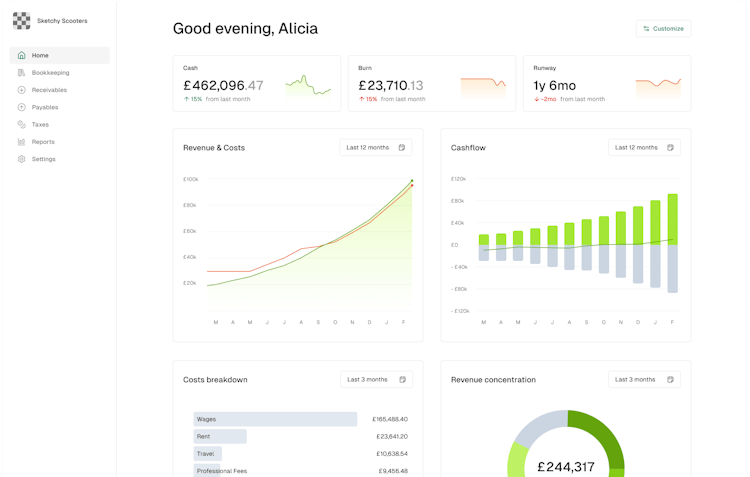
Task: Open Revenue concentration period dropdown
Action: click(643, 380)
